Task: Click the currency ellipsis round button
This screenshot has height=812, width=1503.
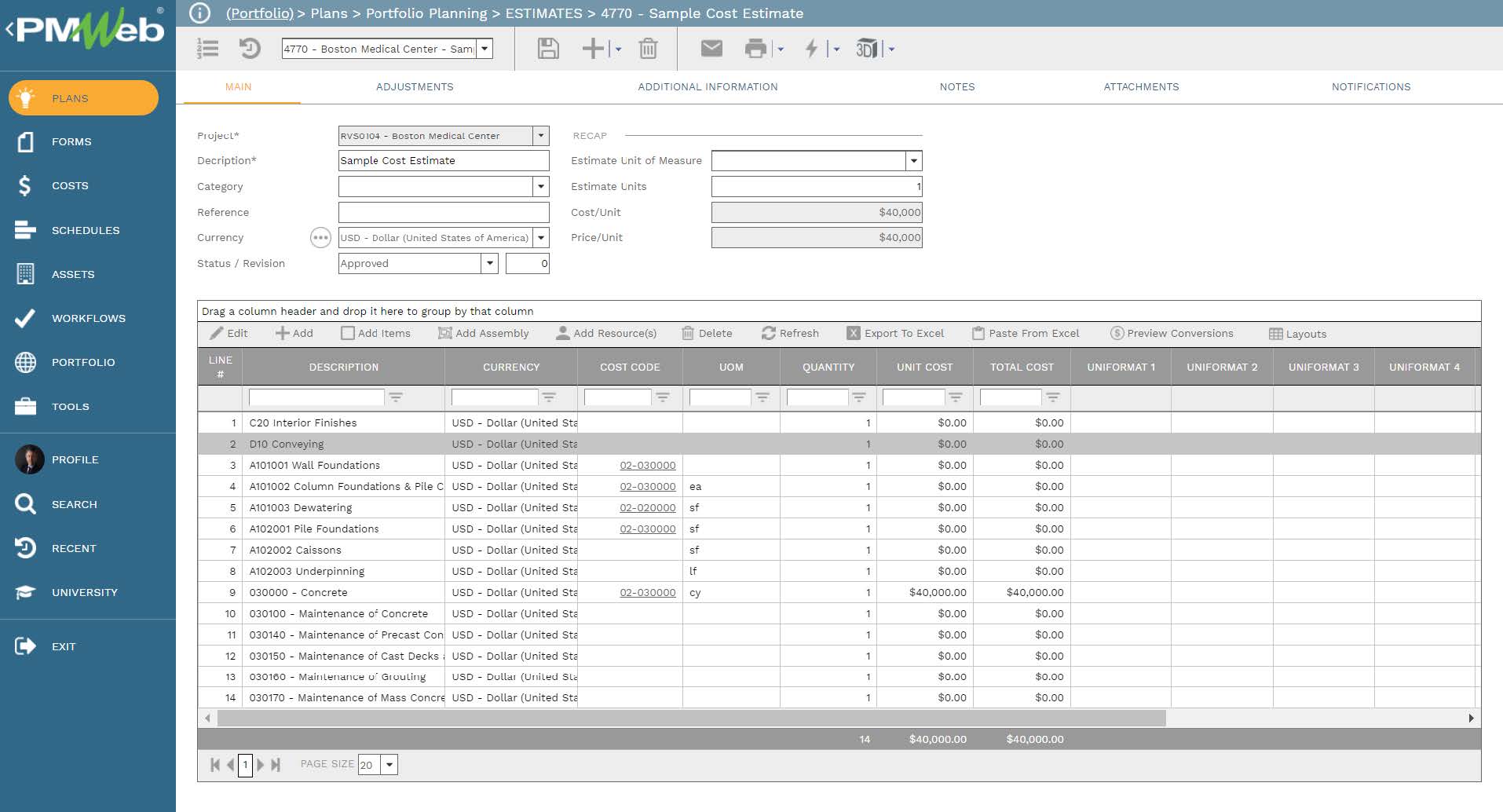Action: (320, 237)
